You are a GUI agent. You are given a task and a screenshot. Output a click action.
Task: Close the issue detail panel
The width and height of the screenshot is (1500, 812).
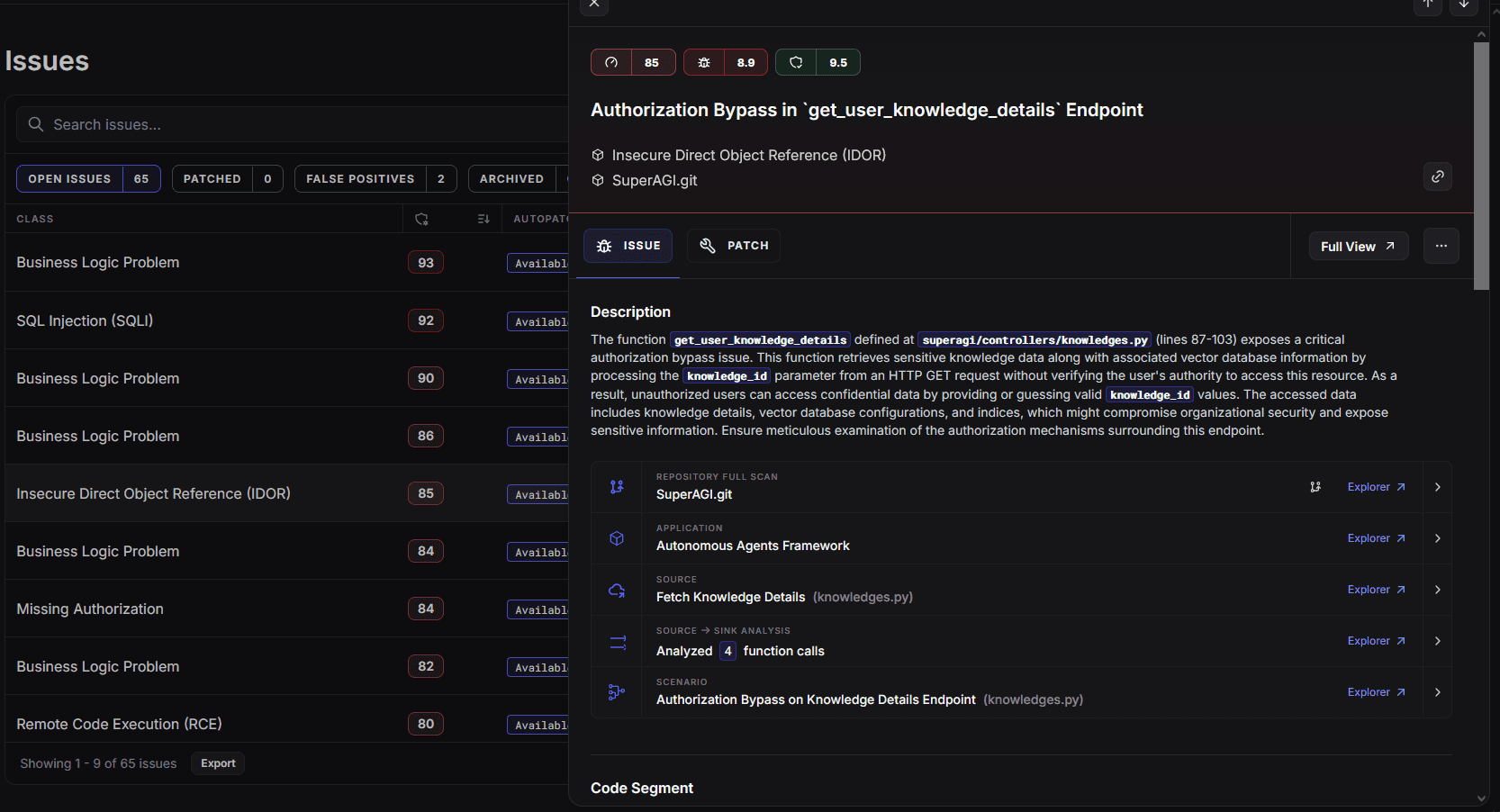coord(594,5)
